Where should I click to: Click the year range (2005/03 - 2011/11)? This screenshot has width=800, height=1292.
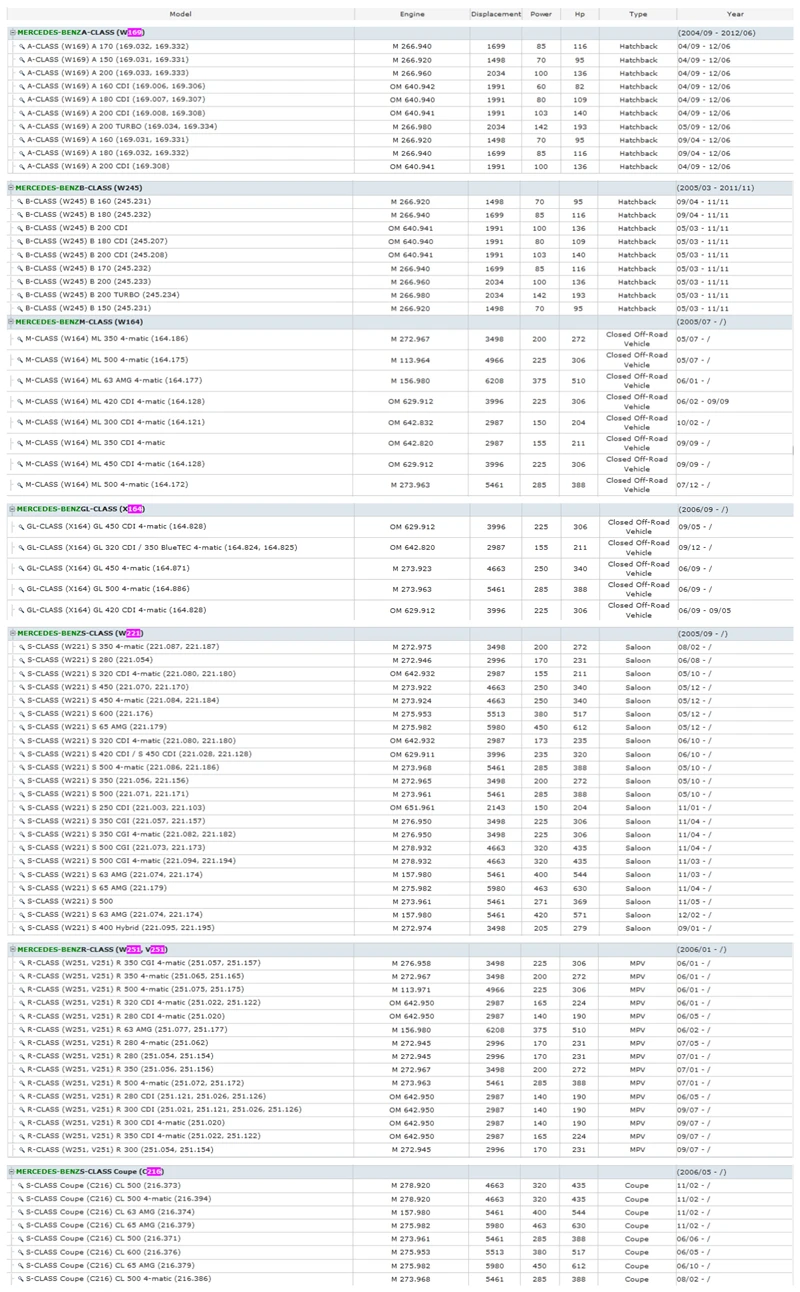716,187
